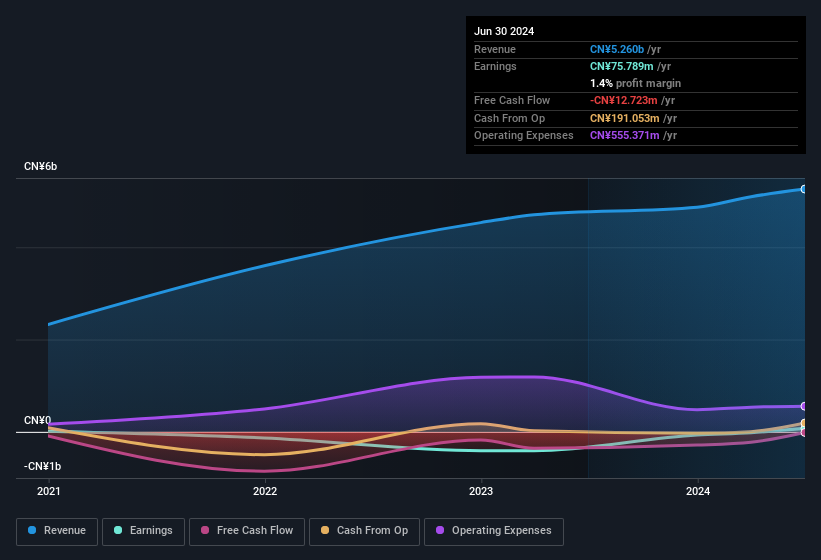The height and width of the screenshot is (560, 821).
Task: Click the blue Revenue legend dot
Action: (32, 530)
